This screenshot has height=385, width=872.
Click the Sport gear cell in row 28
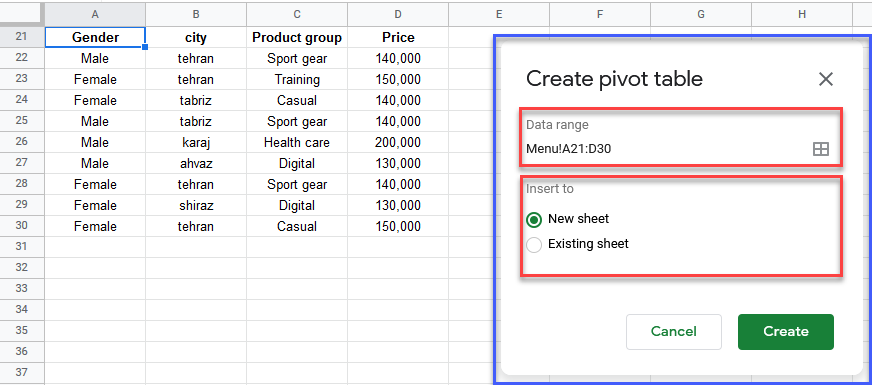297,184
